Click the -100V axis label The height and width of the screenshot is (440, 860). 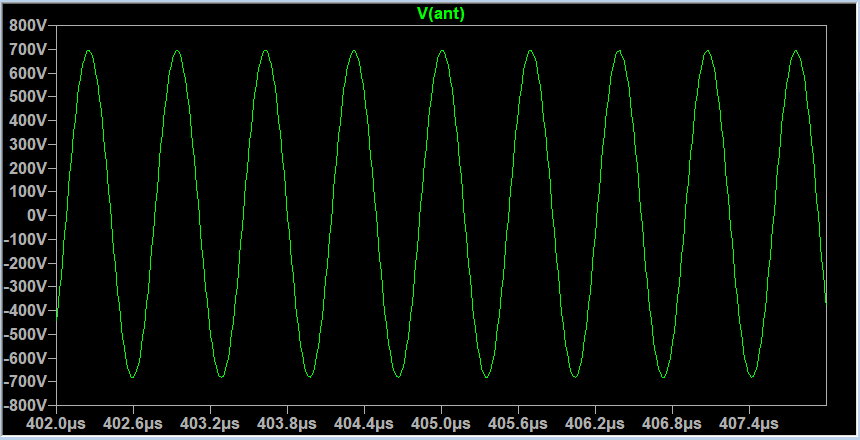25,240
